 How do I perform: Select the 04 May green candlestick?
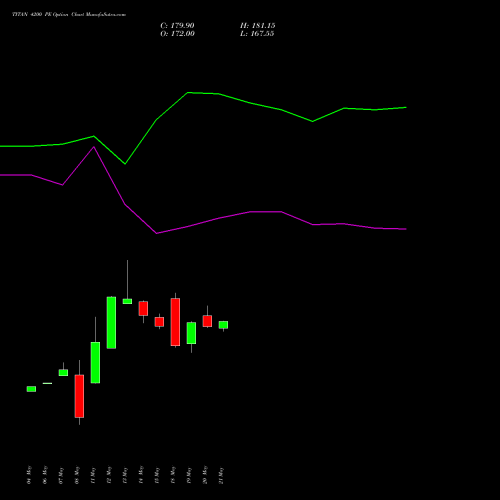click(31, 389)
